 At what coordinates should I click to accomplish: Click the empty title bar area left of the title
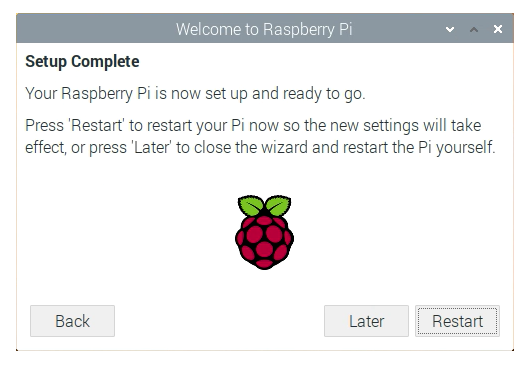point(95,29)
